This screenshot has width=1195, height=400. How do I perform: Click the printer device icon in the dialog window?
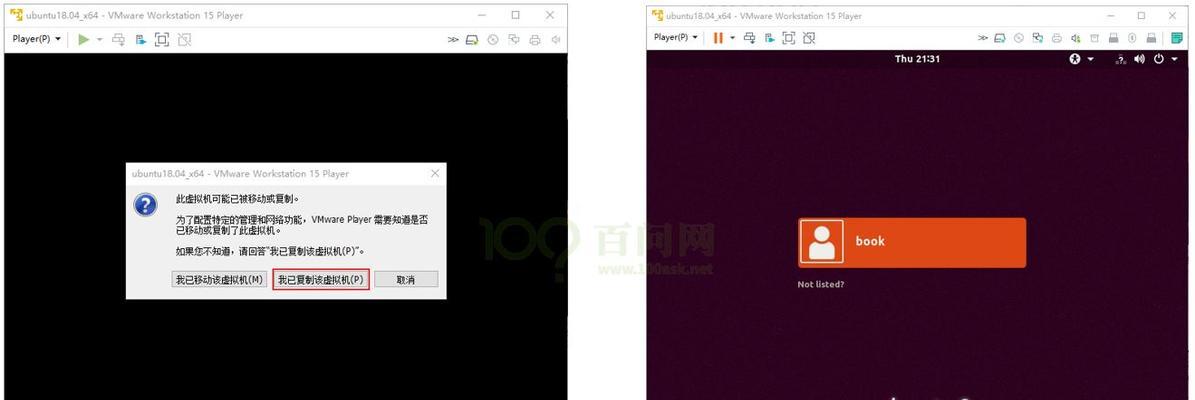[x=535, y=40]
